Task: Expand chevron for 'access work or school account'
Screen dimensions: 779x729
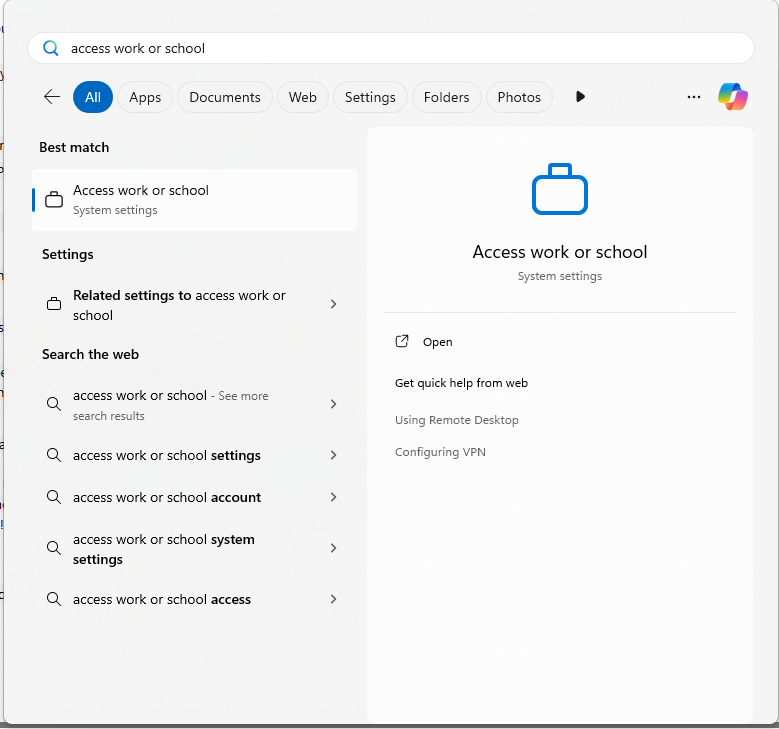Action: pyautogui.click(x=333, y=497)
